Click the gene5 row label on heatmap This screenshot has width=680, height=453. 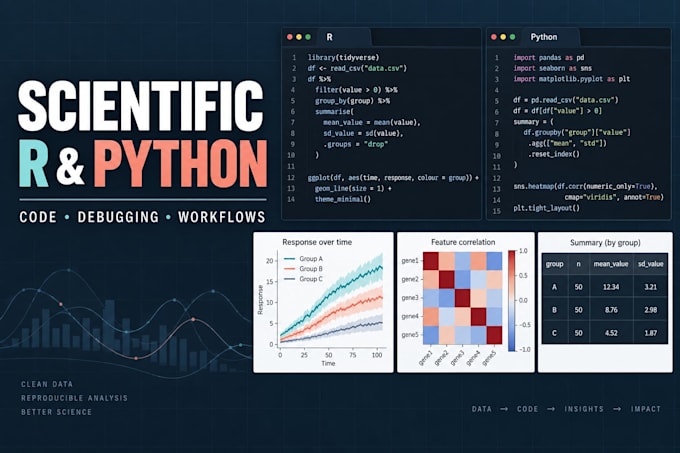coord(410,335)
